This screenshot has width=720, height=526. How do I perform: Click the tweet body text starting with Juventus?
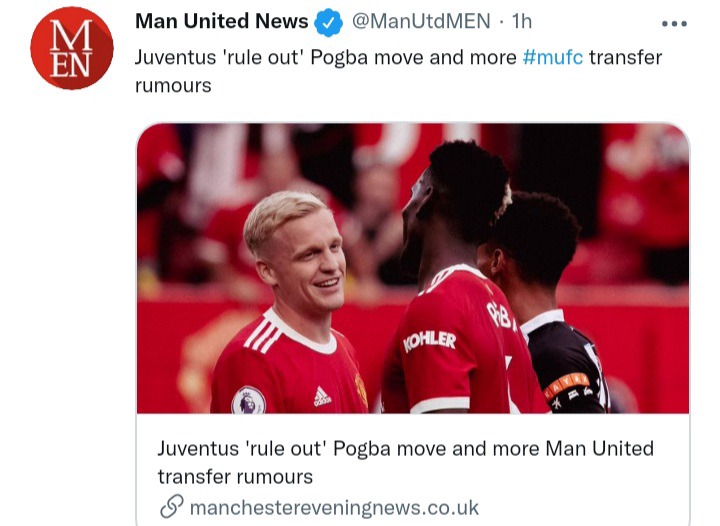click(398, 71)
